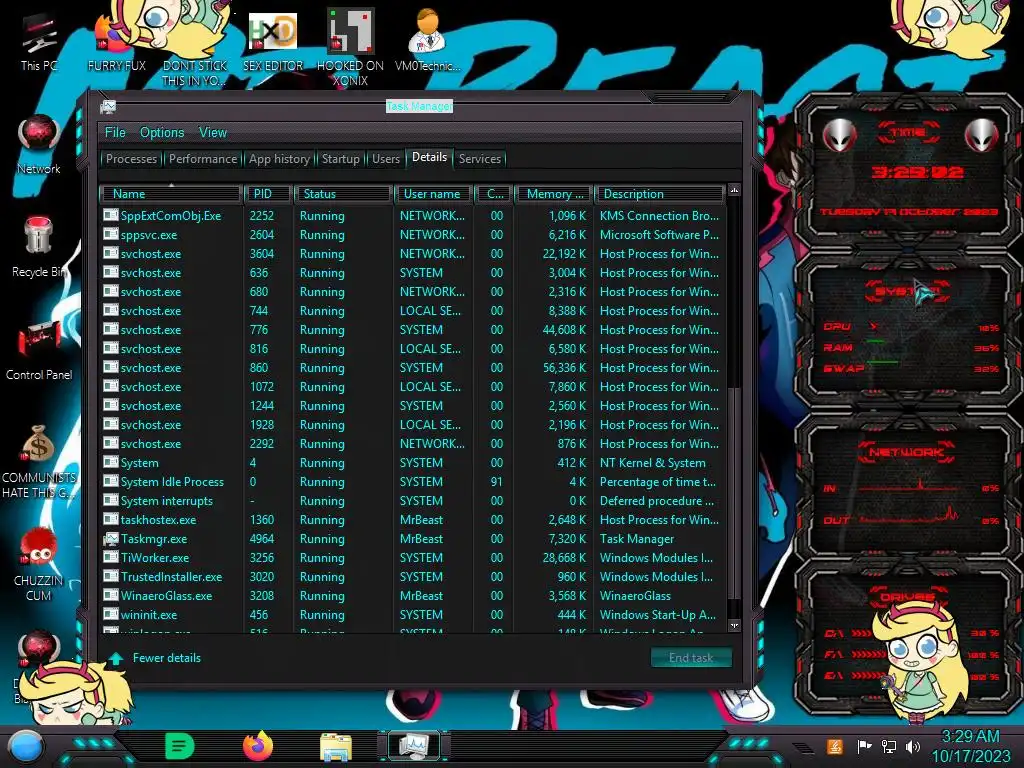Switch to the Performance tab
The height and width of the screenshot is (768, 1024).
click(x=203, y=159)
